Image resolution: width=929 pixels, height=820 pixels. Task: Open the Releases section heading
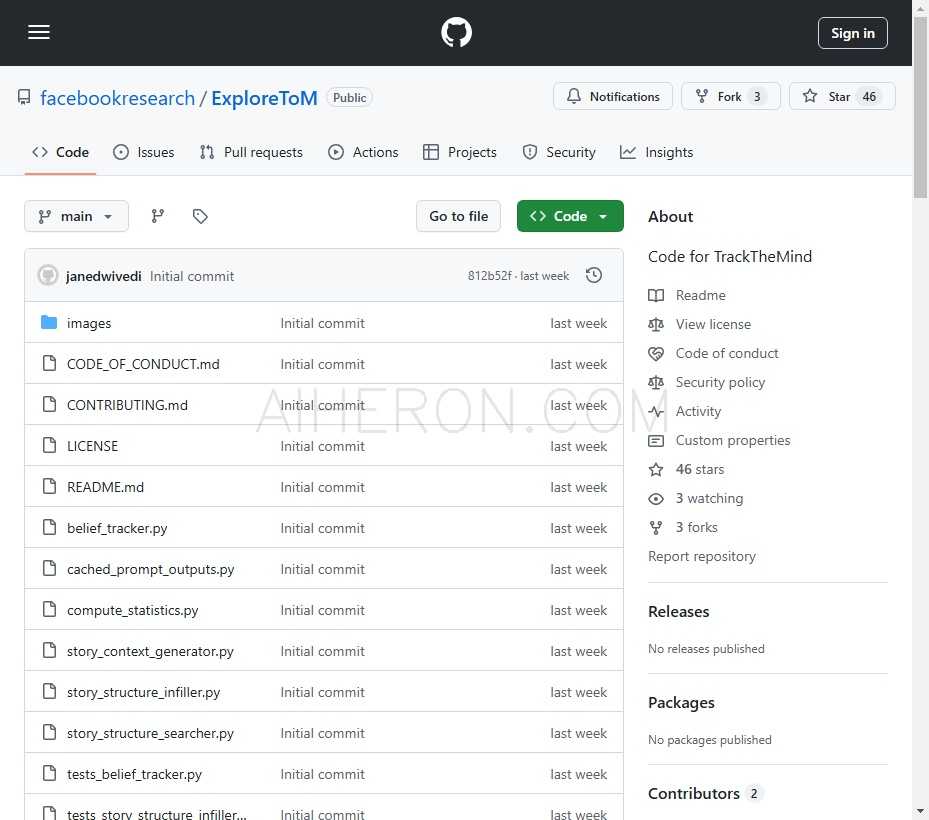(678, 611)
